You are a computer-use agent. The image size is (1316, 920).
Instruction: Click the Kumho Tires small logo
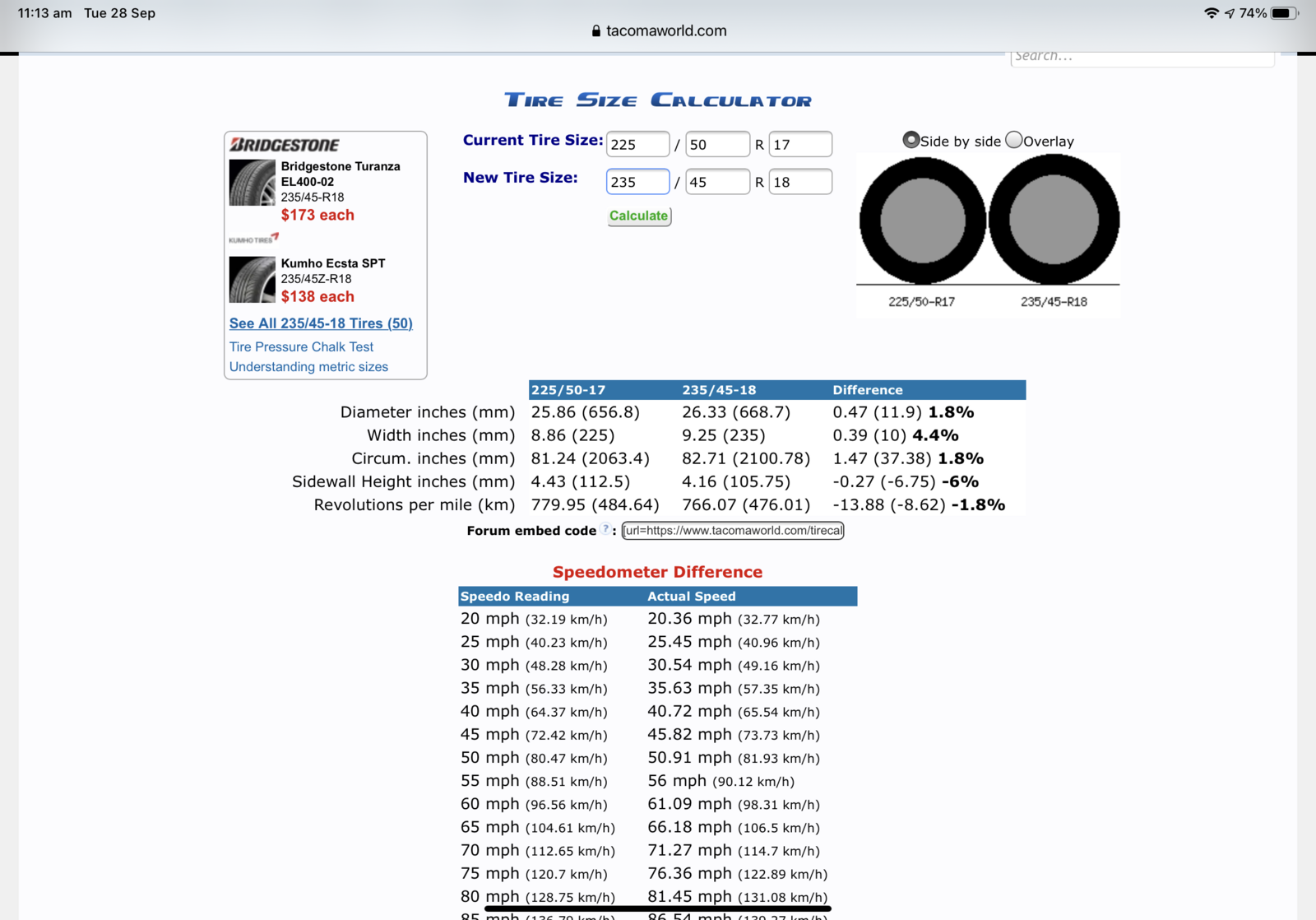pyautogui.click(x=253, y=239)
